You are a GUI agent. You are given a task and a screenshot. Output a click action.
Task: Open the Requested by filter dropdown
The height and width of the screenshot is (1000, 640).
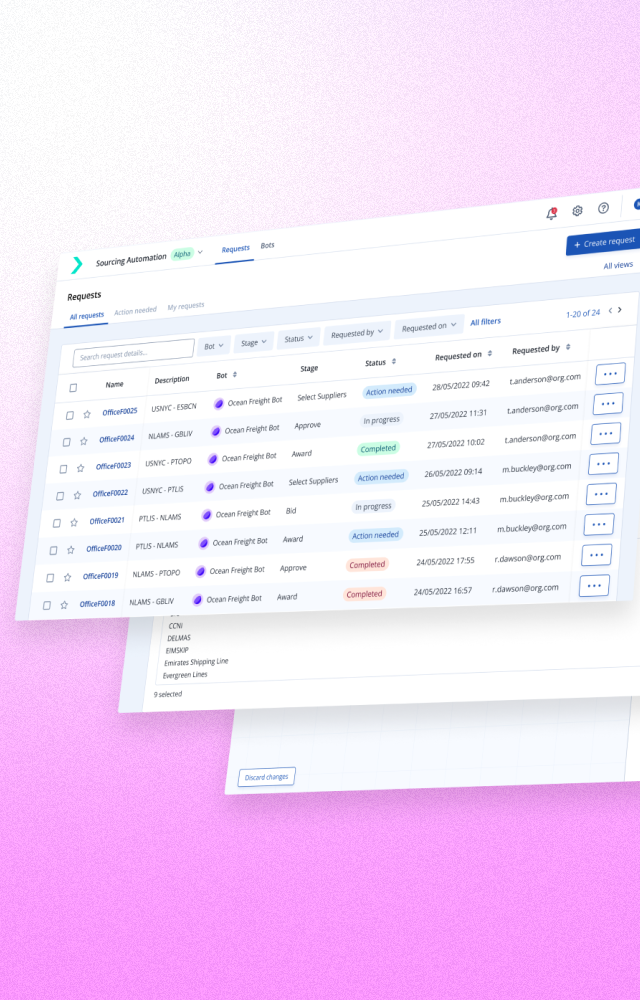pyautogui.click(x=356, y=333)
